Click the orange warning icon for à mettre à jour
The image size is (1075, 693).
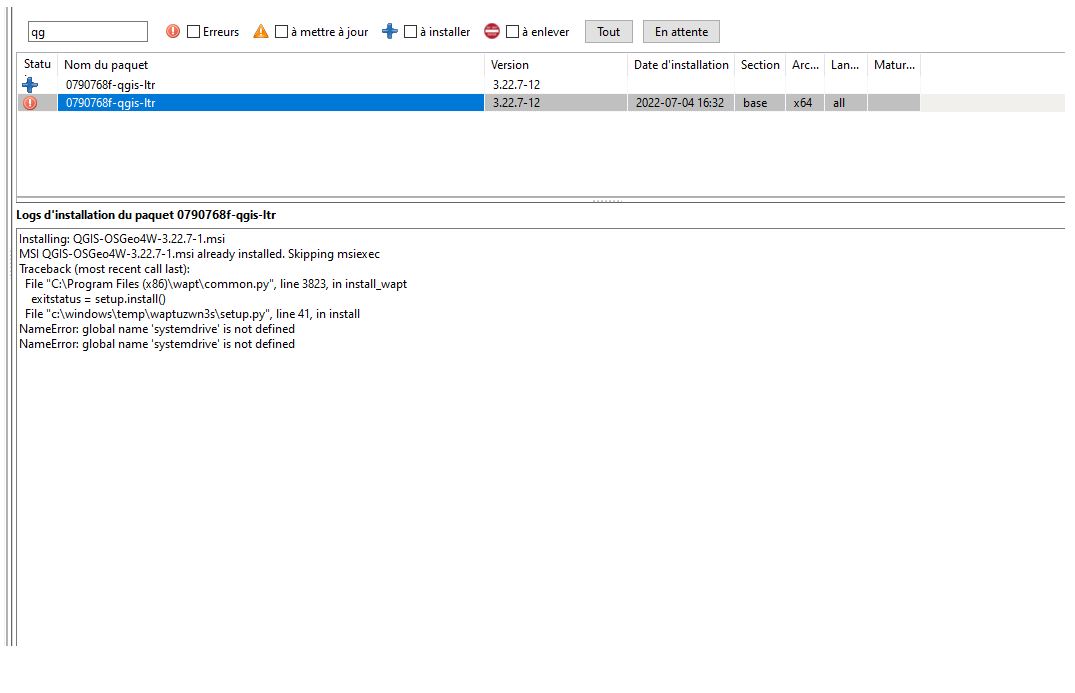tap(261, 31)
